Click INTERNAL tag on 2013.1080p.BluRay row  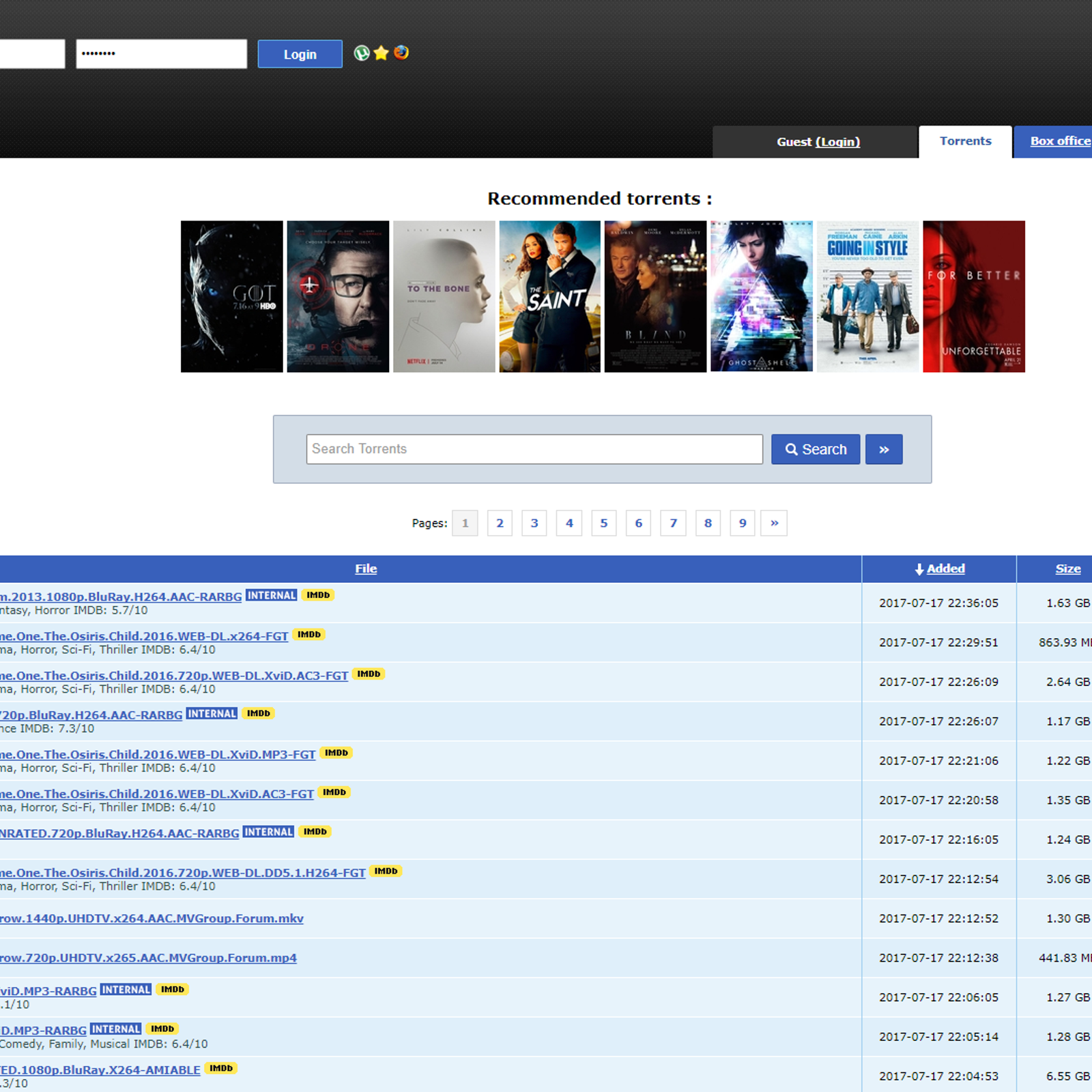pyautogui.click(x=272, y=595)
